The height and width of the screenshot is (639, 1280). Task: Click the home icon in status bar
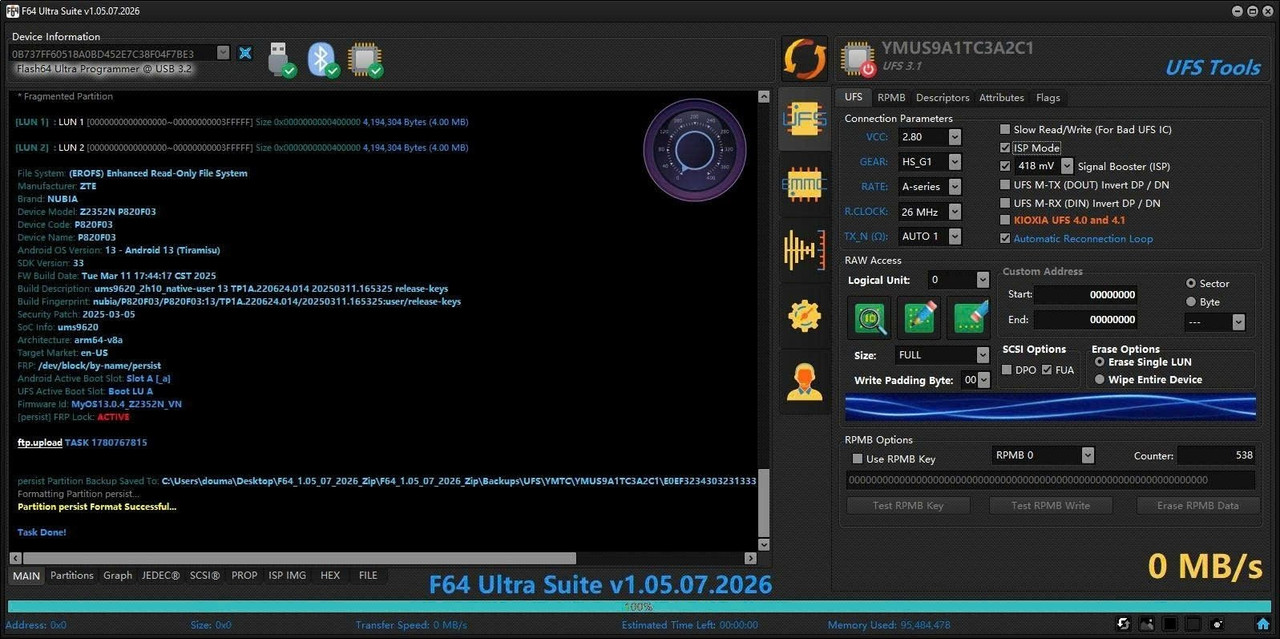coord(1263,625)
